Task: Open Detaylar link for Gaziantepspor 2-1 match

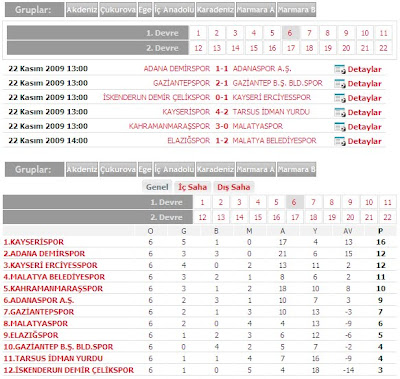Action: pyautogui.click(x=364, y=84)
